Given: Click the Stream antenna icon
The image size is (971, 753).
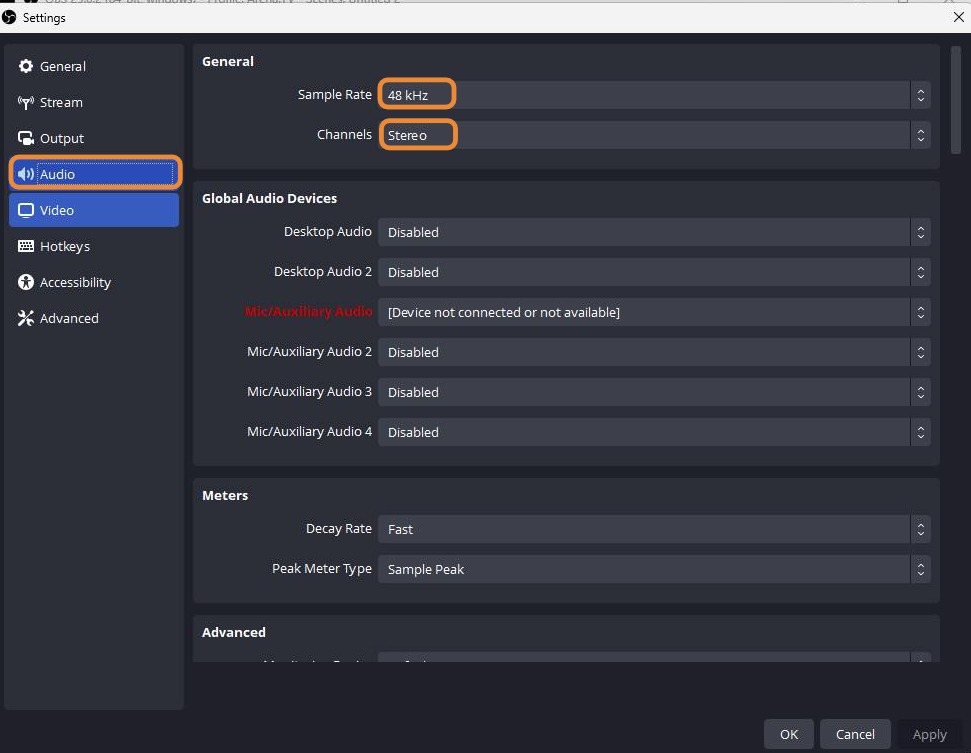Looking at the screenshot, I should point(25,102).
